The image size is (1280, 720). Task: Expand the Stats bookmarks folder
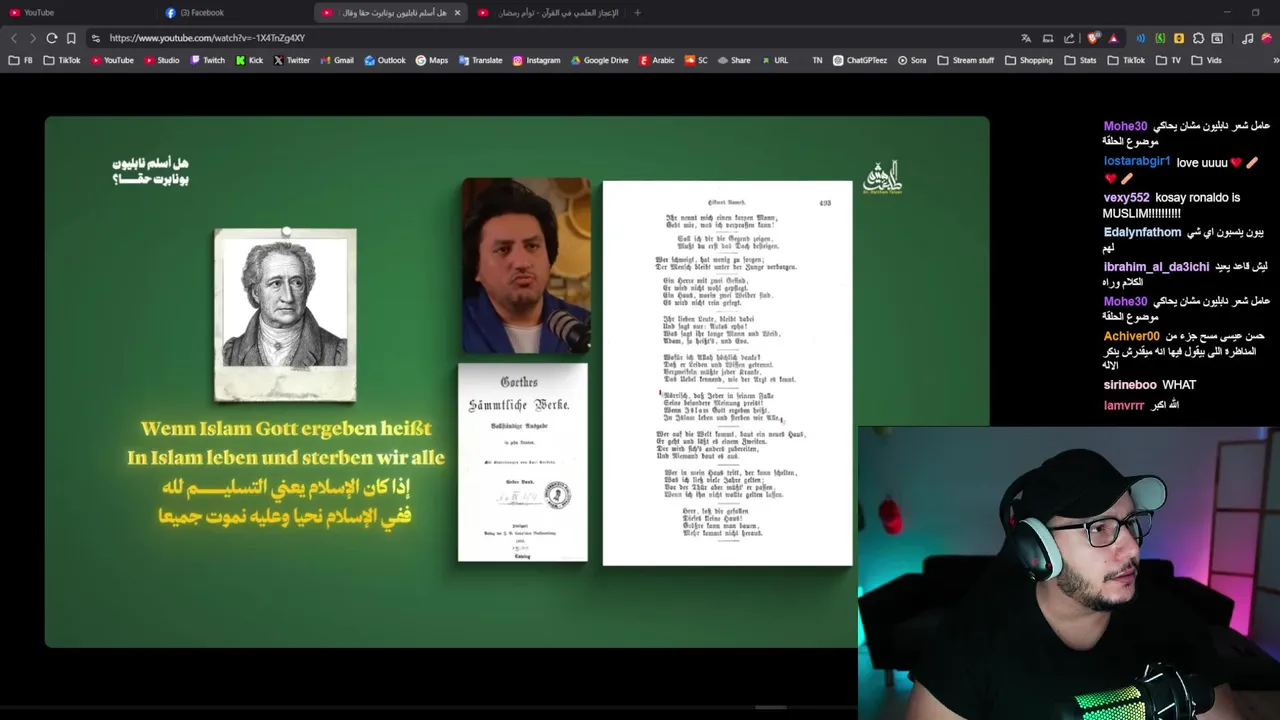click(1080, 60)
